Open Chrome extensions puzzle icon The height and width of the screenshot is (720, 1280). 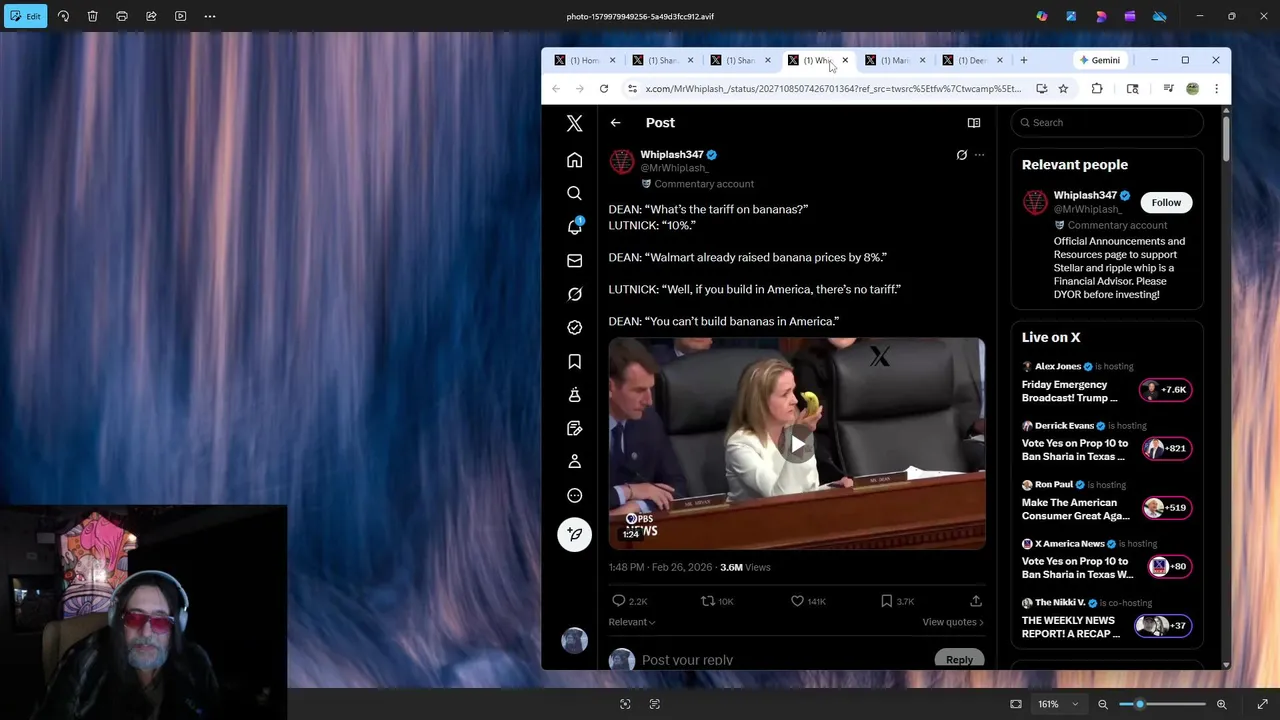point(1097,88)
